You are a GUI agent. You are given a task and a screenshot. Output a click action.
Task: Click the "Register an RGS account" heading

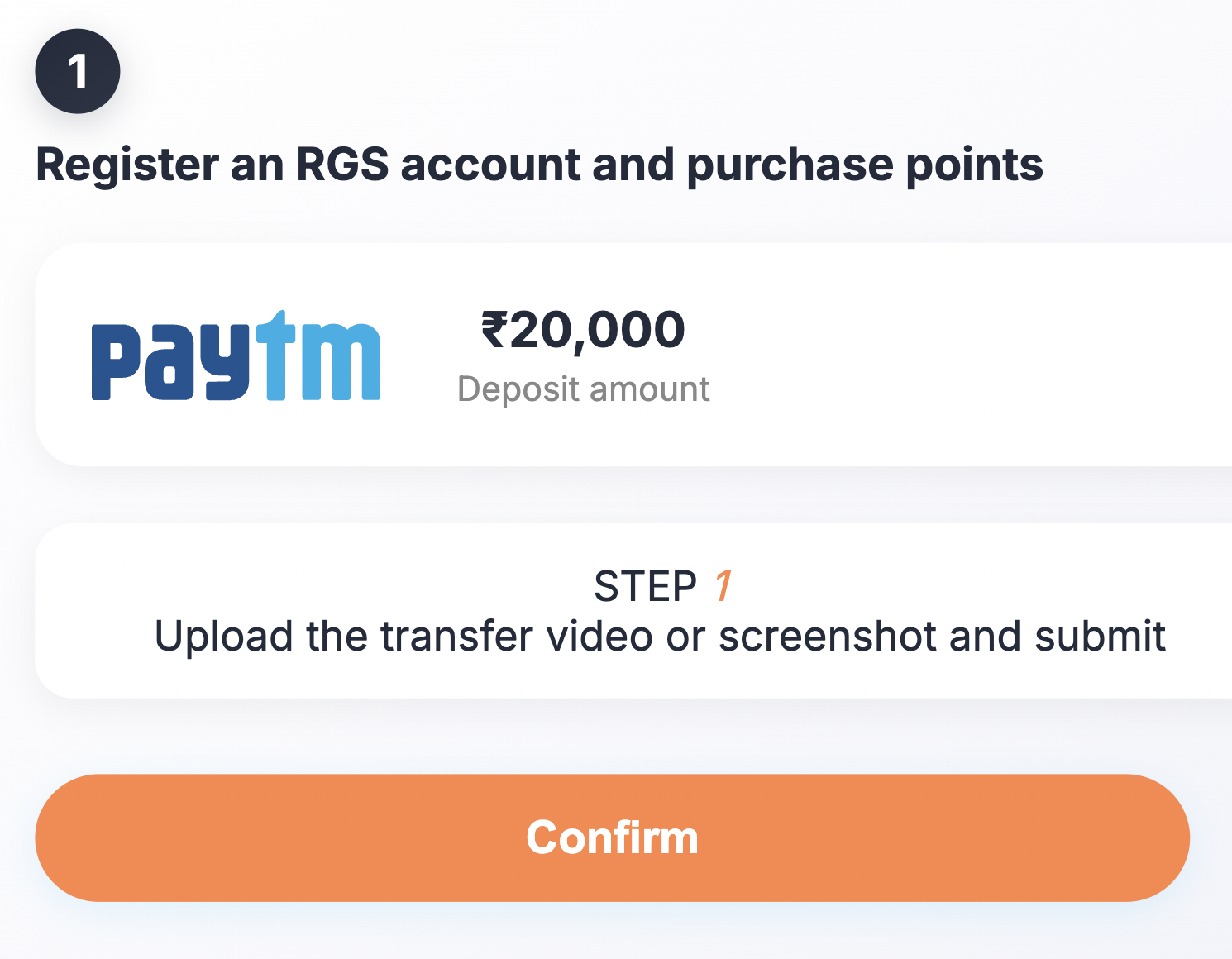click(539, 165)
